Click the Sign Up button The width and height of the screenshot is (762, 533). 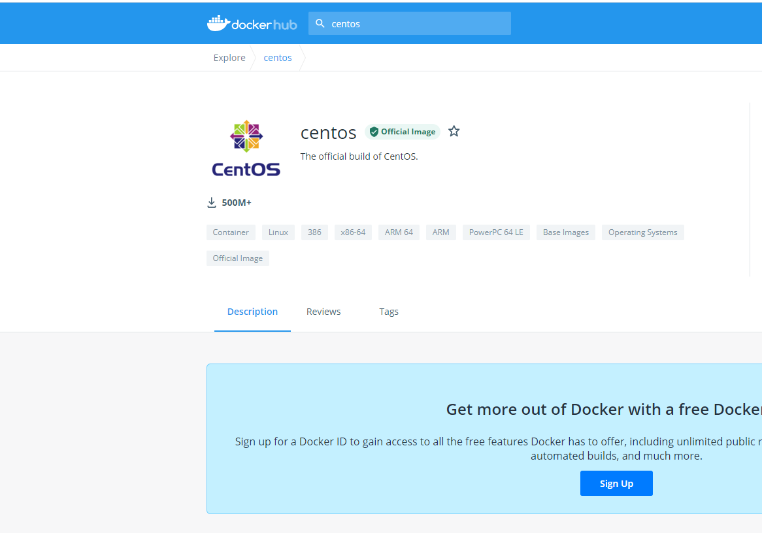[x=616, y=483]
